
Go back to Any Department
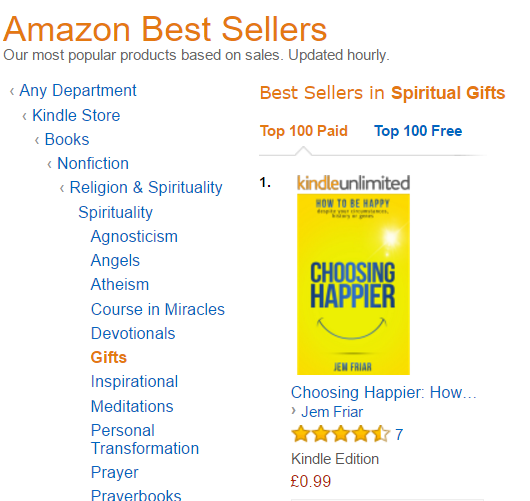point(78,91)
